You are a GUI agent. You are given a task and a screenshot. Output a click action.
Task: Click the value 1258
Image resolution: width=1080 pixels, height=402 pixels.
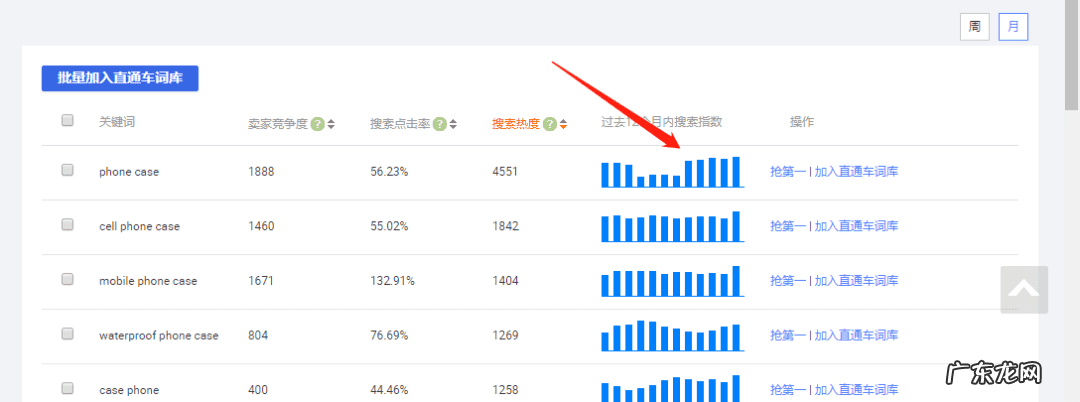pyautogui.click(x=505, y=390)
